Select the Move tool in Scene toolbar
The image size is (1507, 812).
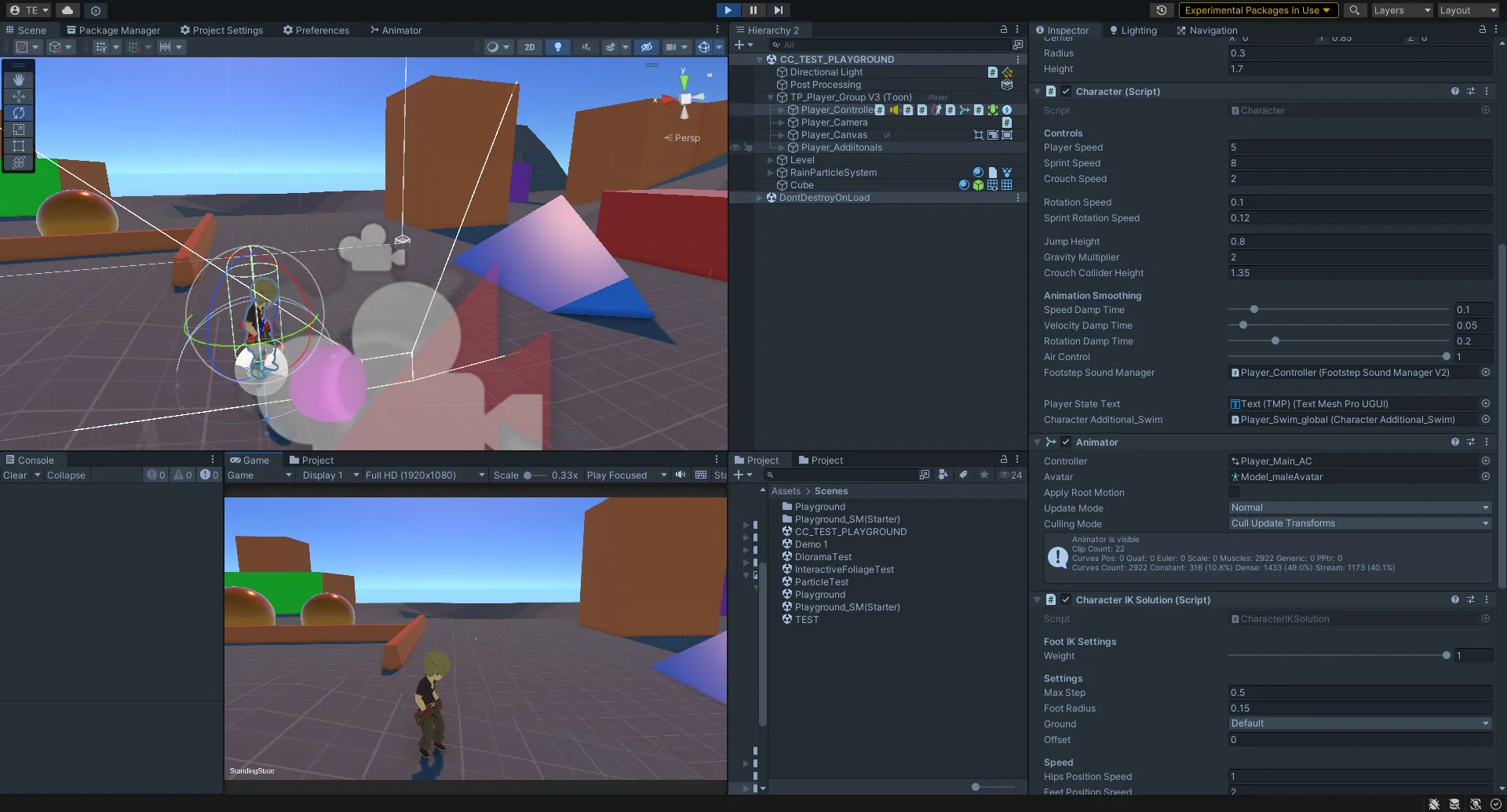19,96
